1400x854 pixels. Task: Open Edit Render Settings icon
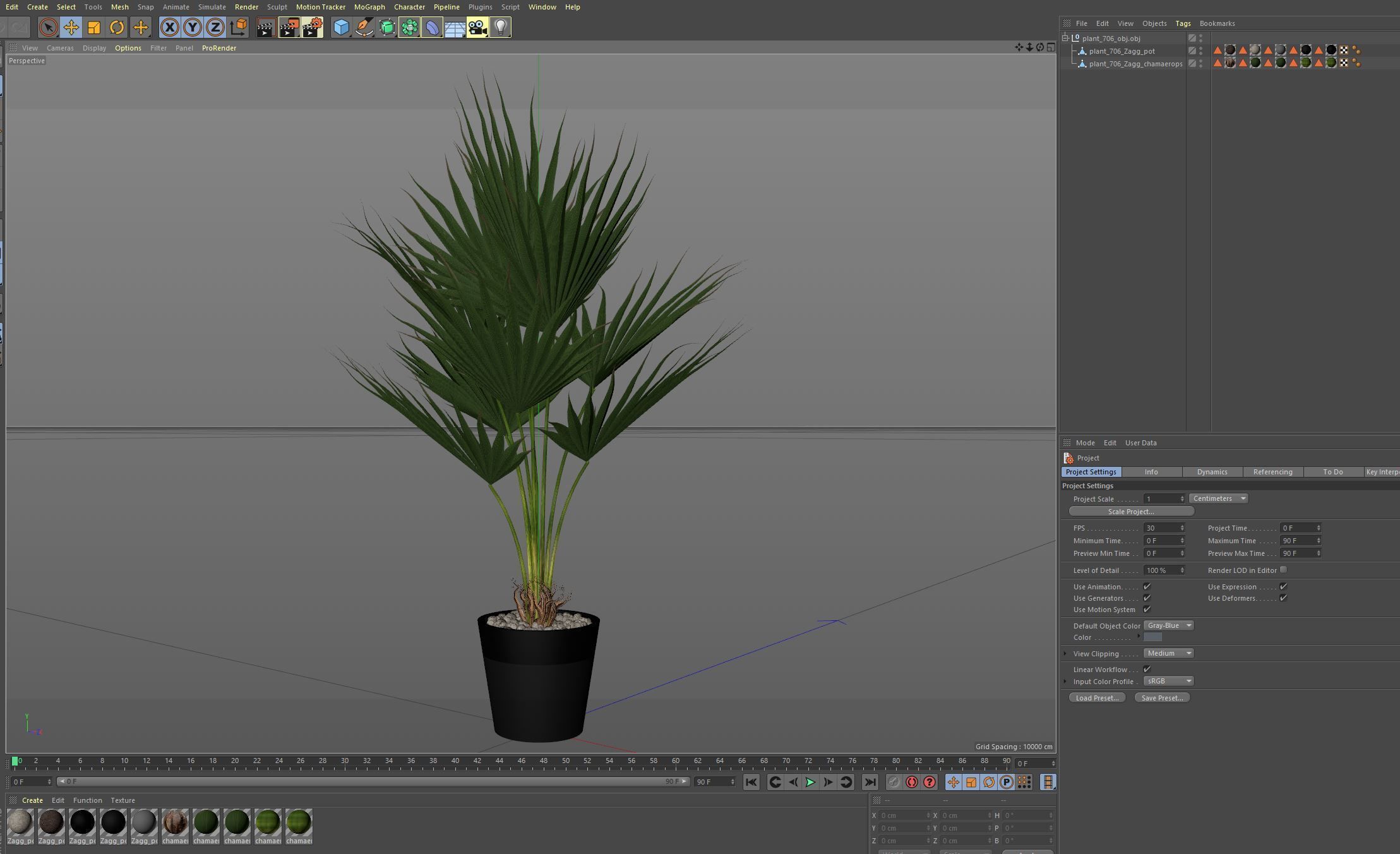click(312, 27)
